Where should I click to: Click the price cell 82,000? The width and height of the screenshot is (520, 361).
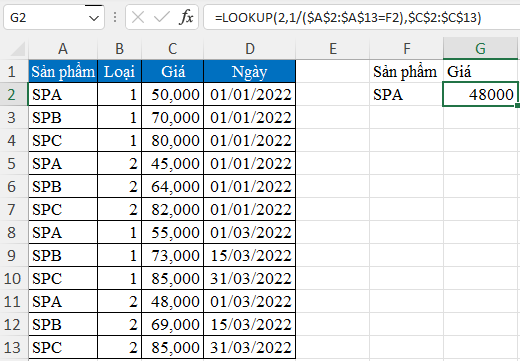pos(172,209)
